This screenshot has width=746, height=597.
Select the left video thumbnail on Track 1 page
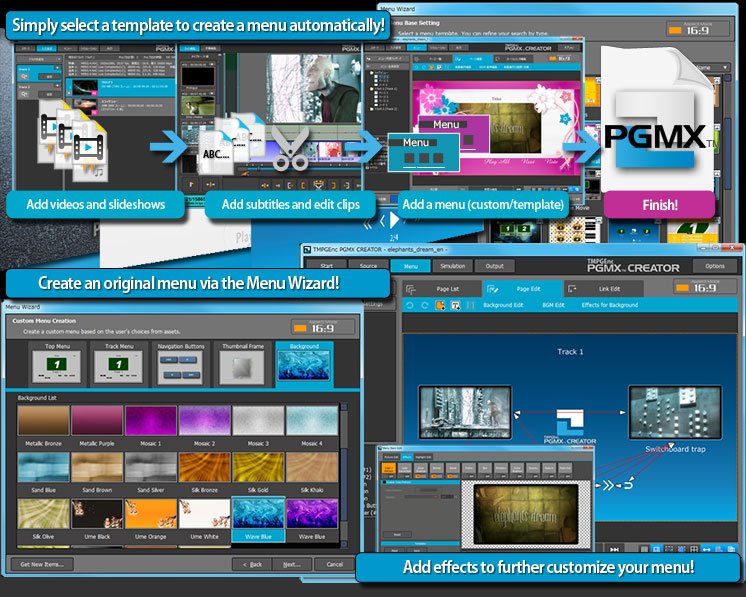(x=465, y=412)
